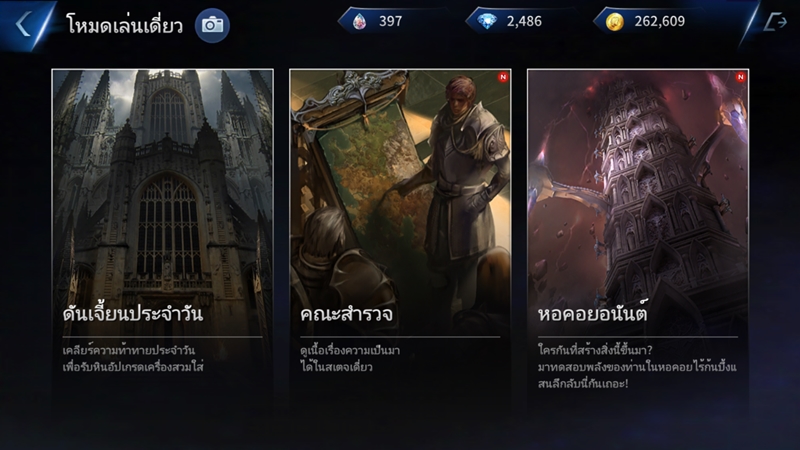Tap the red N badge on หอคอยอนันต์ card
800x450 pixels.
pyautogui.click(x=741, y=77)
